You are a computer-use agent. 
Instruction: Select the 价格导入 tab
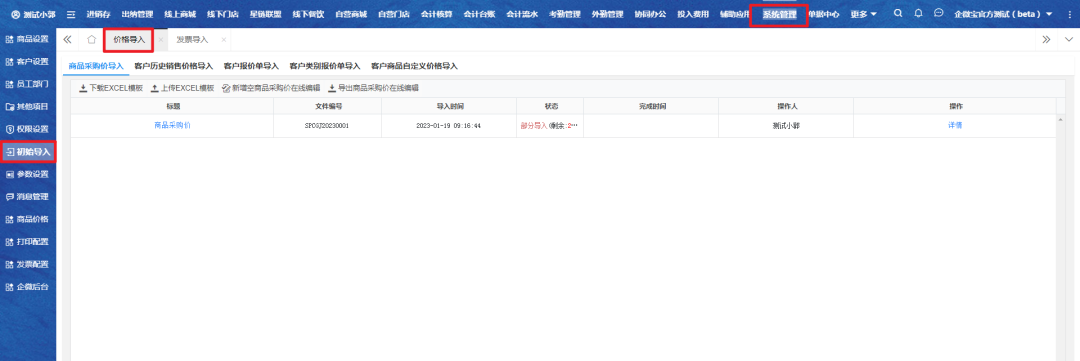pos(129,40)
